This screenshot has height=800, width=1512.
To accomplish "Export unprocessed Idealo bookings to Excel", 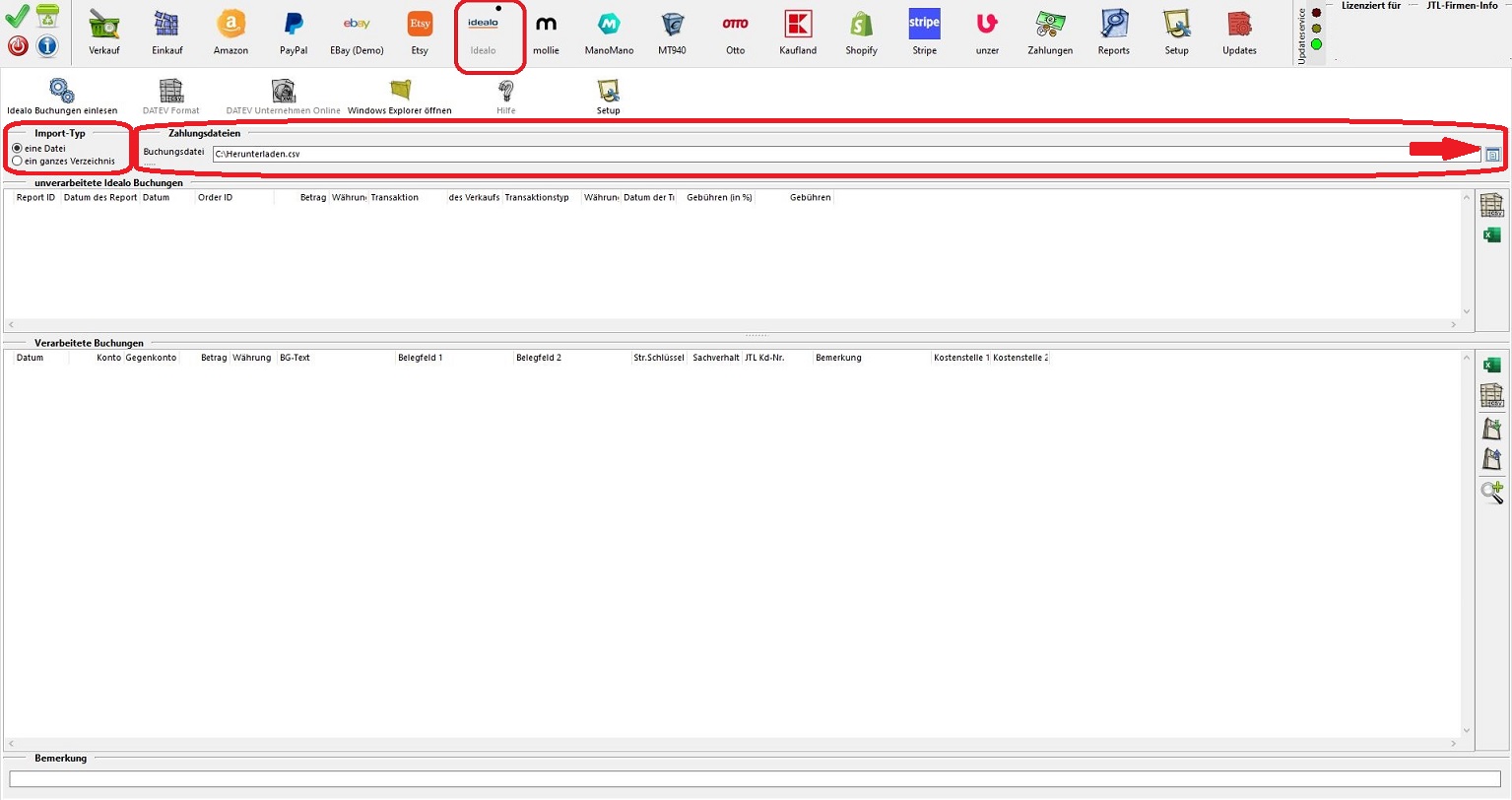I will pyautogui.click(x=1491, y=234).
